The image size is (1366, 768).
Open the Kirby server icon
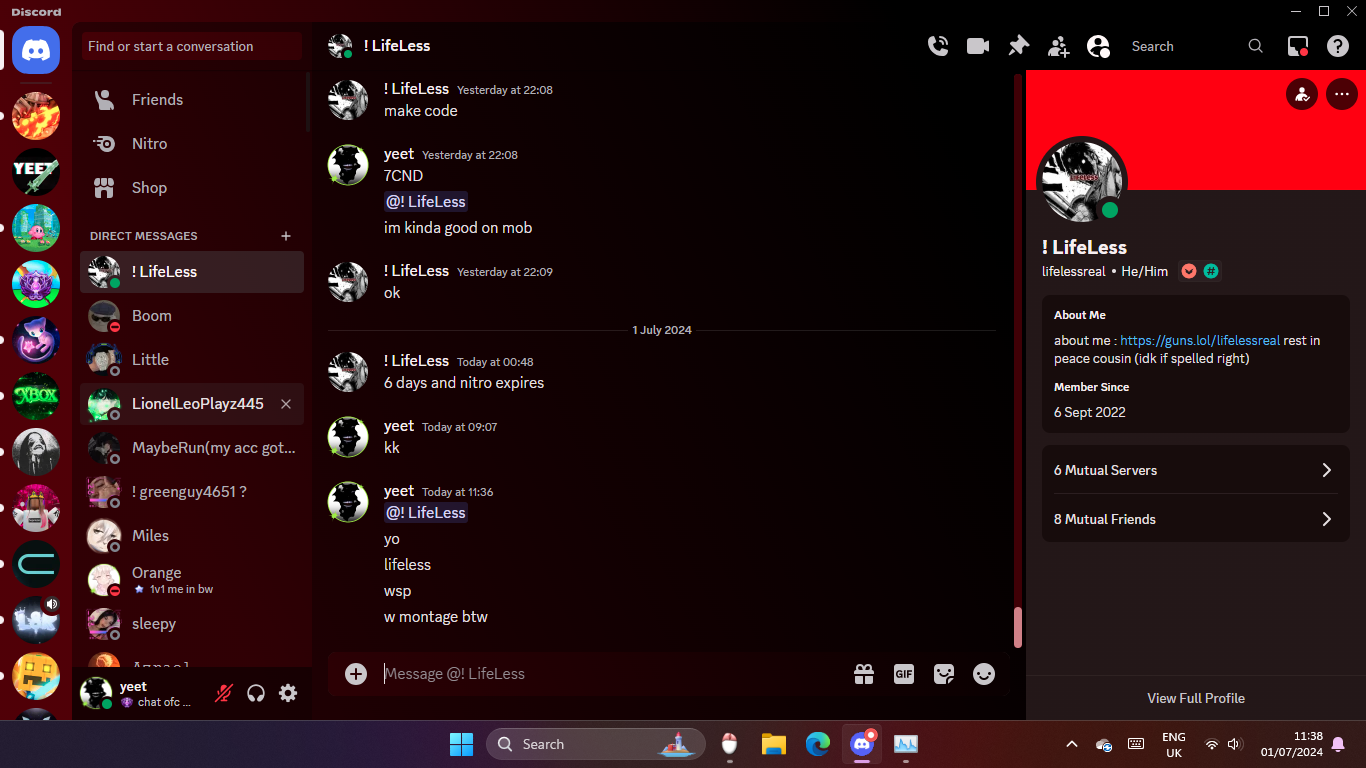pyautogui.click(x=36, y=228)
